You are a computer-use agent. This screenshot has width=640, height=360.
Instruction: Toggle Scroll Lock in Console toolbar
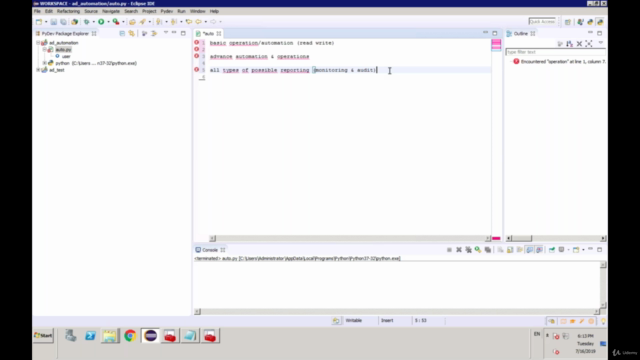click(510, 250)
